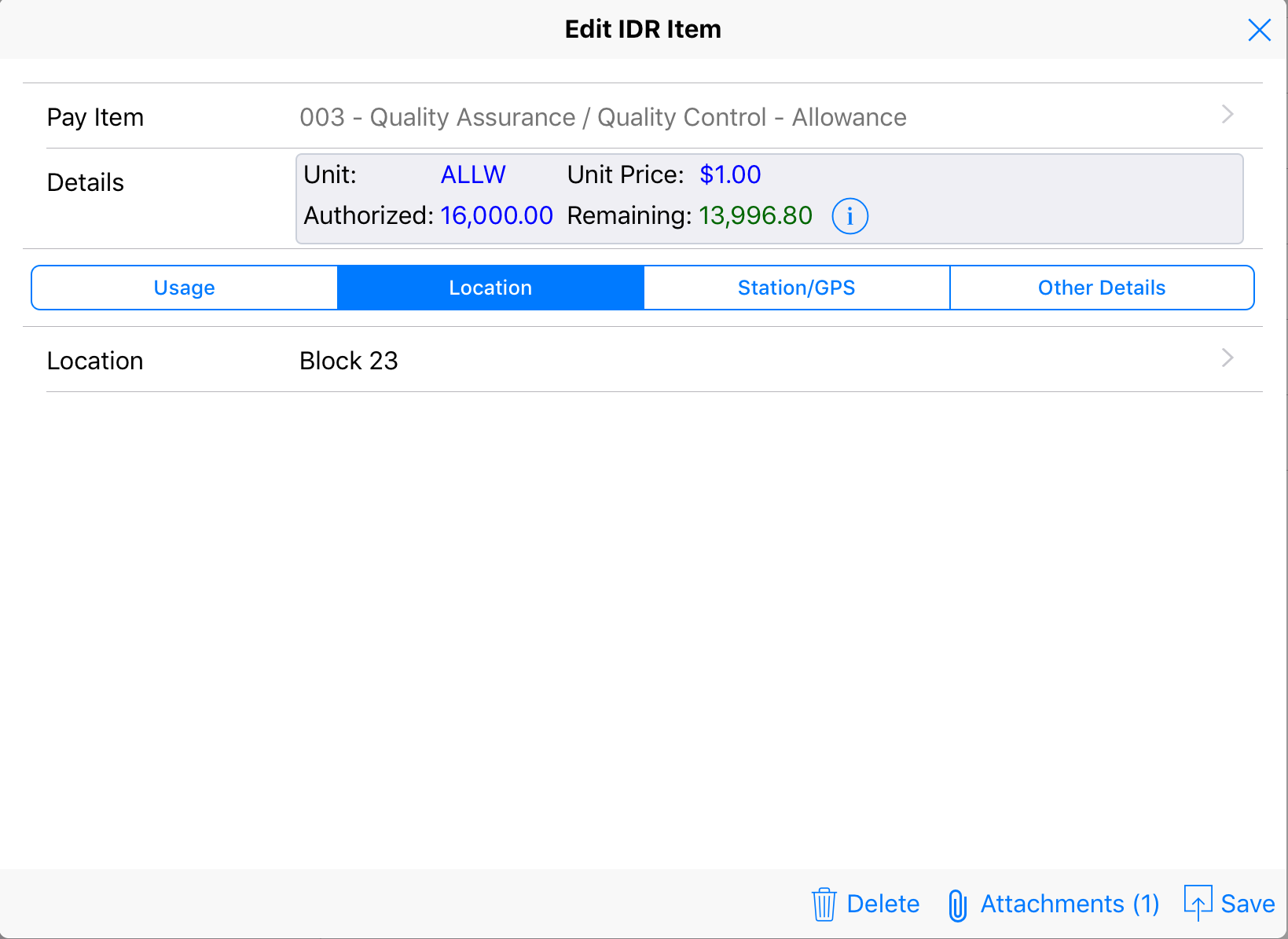Click the Save upload arrow icon
This screenshot has height=939, width=1288.
pos(1198,902)
